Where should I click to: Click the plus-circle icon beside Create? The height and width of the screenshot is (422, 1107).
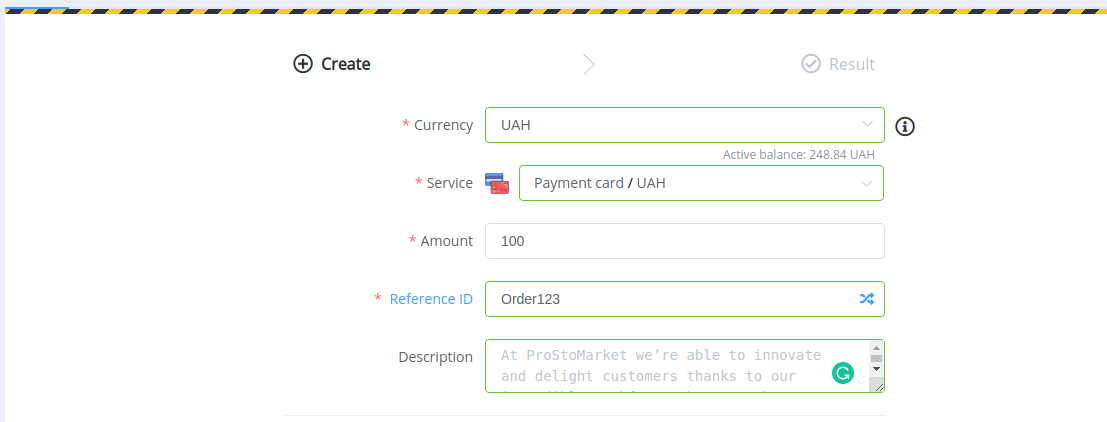[x=302, y=64]
